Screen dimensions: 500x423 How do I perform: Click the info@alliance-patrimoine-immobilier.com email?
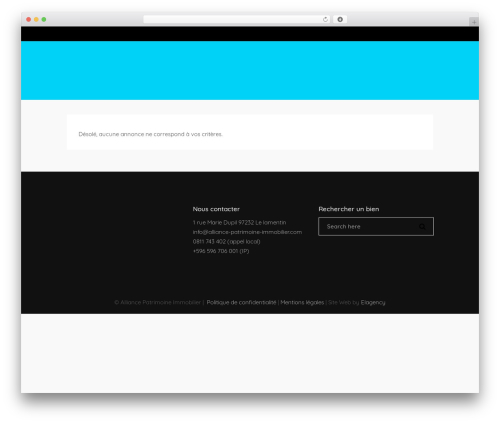(247, 232)
